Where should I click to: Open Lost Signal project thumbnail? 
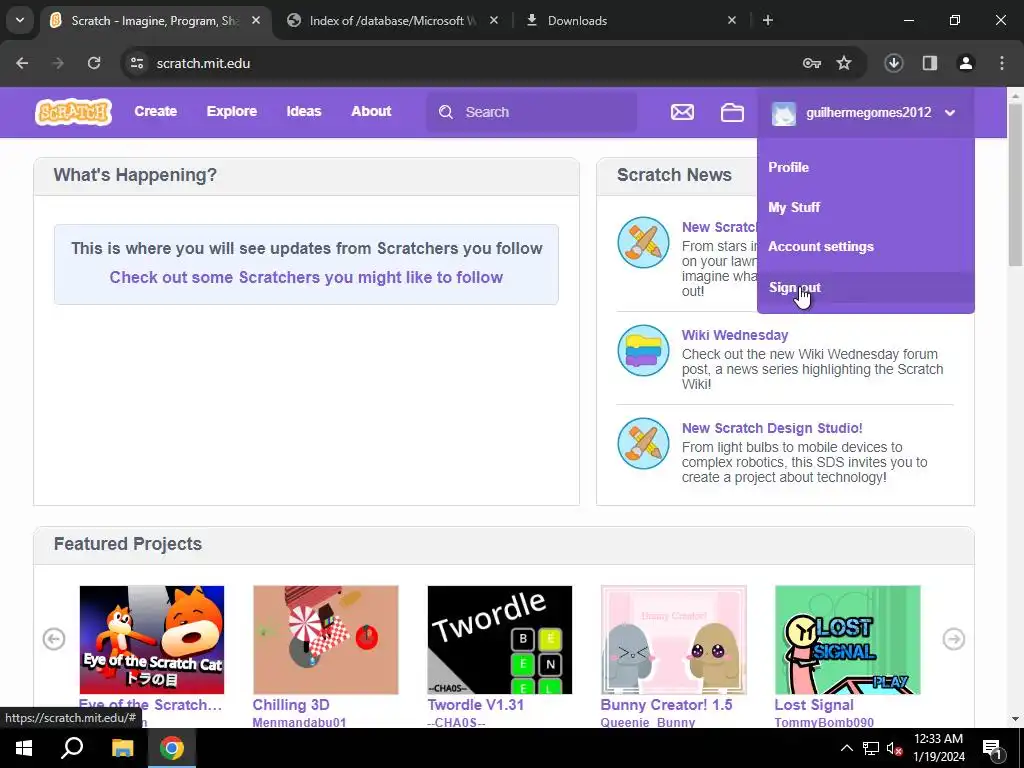(848, 640)
